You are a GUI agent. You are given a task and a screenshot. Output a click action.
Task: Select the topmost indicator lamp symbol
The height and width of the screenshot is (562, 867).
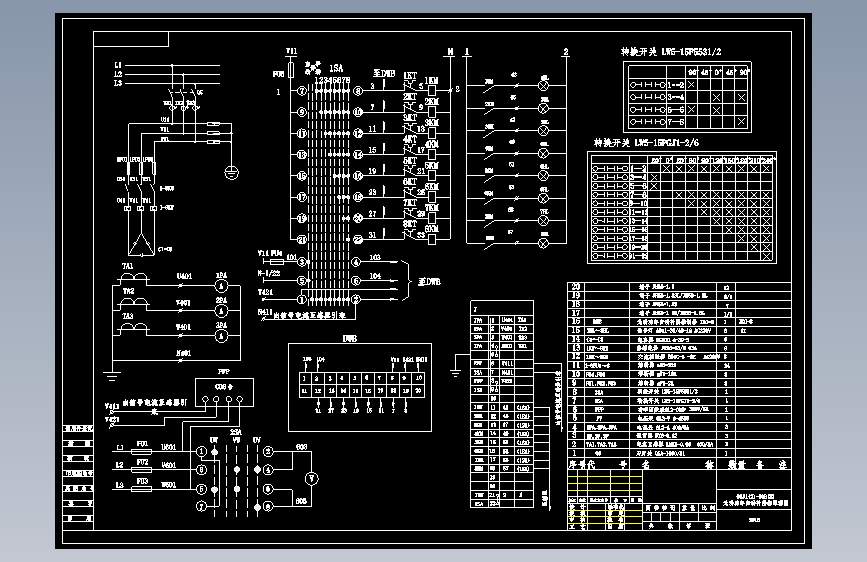[544, 85]
